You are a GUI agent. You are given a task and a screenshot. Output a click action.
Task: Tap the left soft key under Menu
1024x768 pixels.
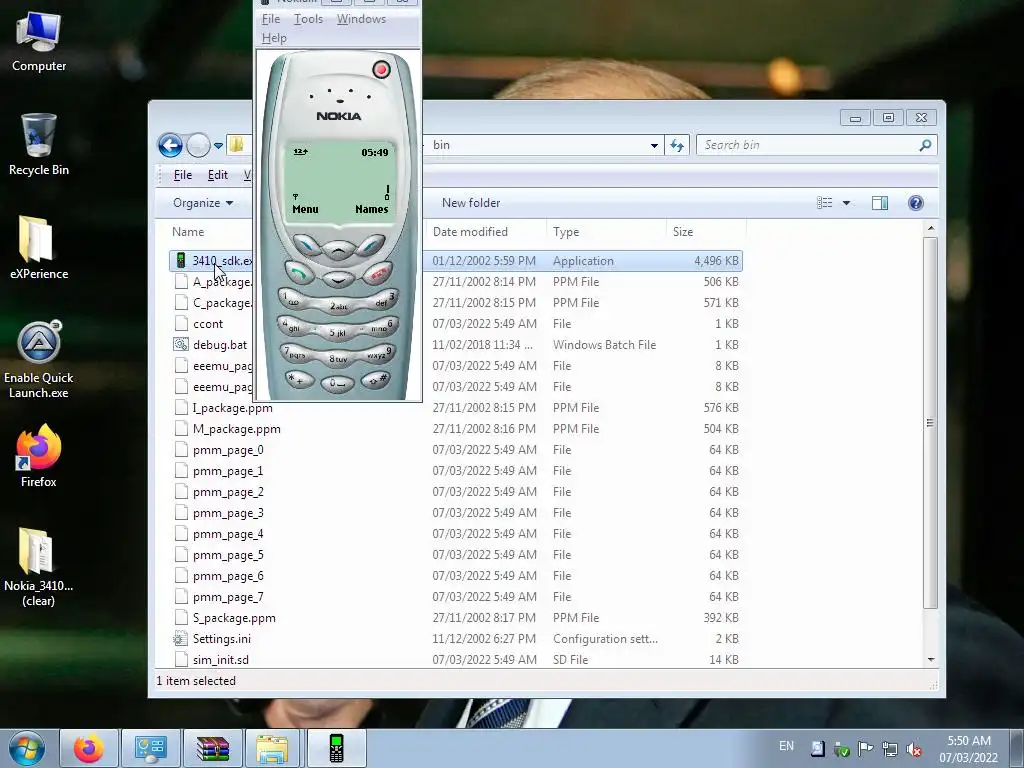click(306, 244)
